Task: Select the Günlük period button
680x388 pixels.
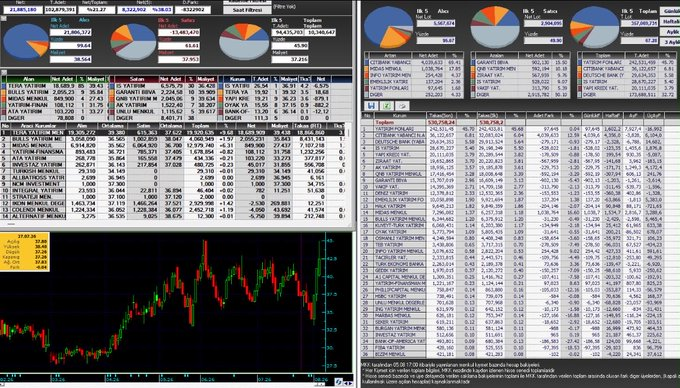Action: (x=670, y=11)
